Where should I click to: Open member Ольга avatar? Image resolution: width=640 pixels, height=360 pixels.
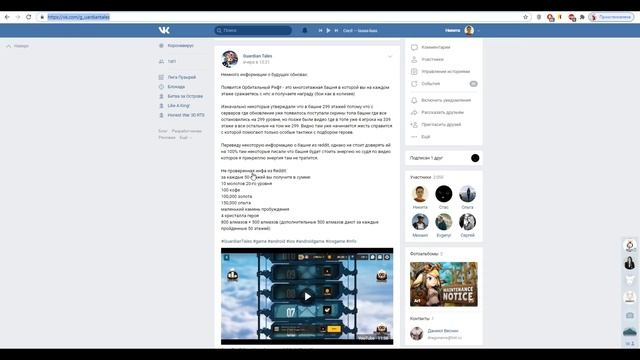tap(467, 194)
